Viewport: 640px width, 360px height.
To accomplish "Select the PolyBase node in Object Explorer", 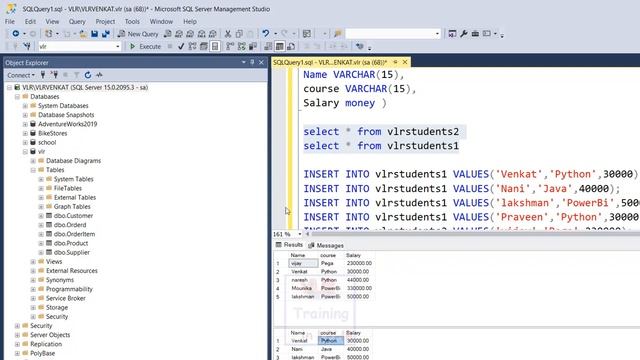I will [42, 353].
